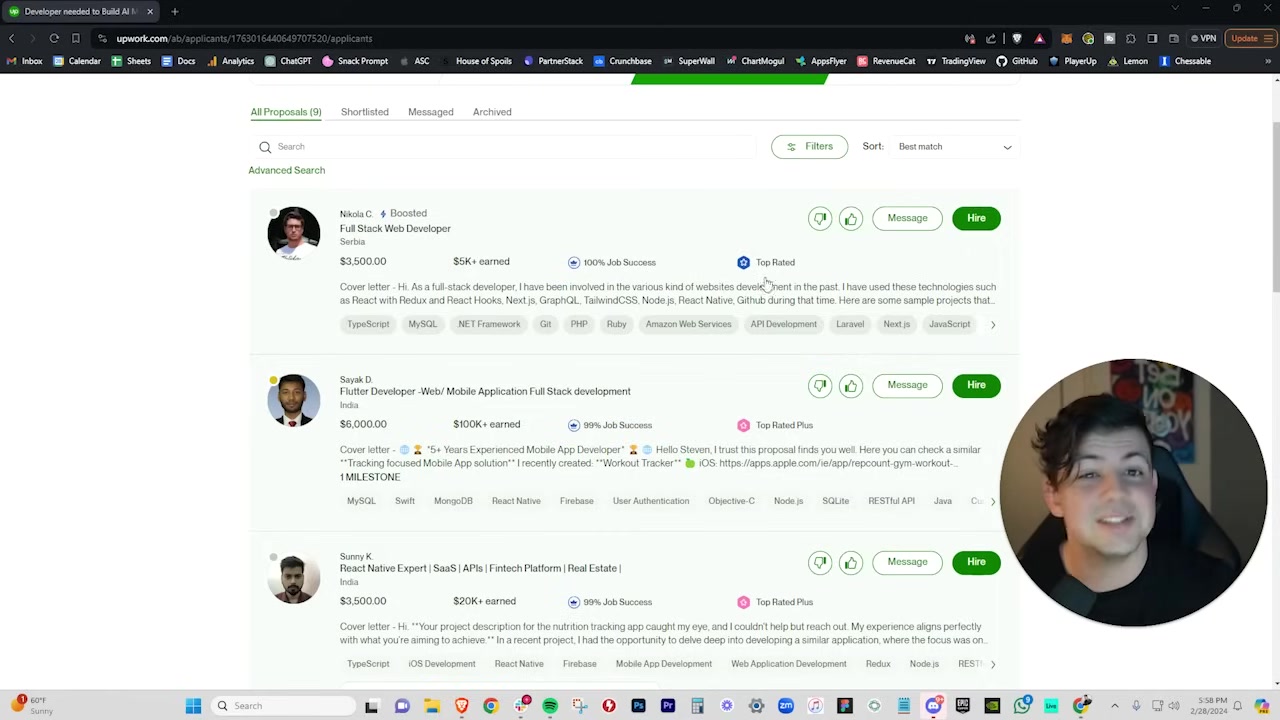
Task: Message Sayak D.
Action: coord(907,385)
